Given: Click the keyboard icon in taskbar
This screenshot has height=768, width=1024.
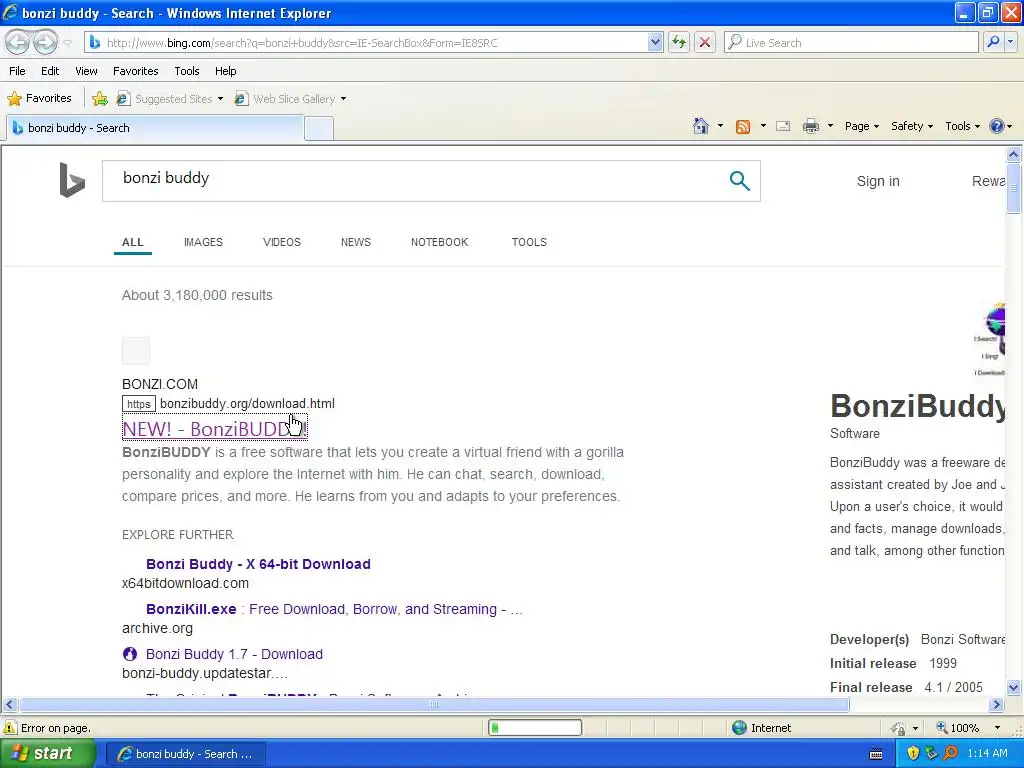Looking at the screenshot, I should (876, 754).
